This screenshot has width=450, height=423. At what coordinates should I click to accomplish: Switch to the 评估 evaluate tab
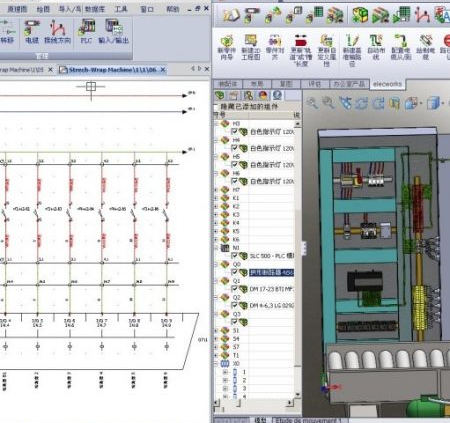tap(315, 84)
